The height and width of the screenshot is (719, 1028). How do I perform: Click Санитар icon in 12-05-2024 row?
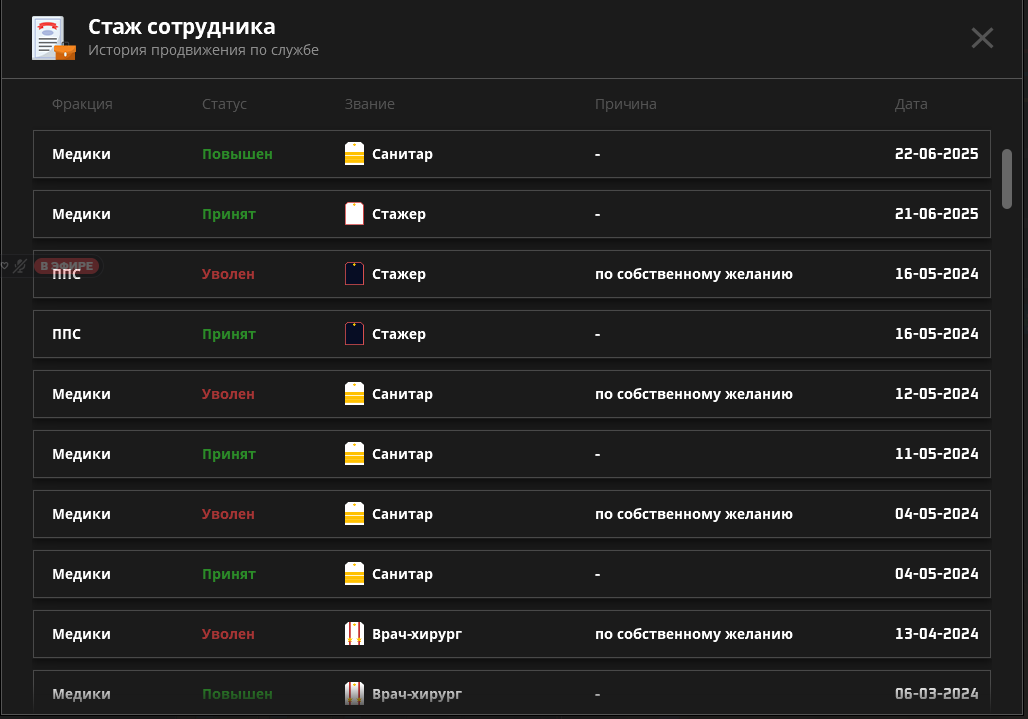(354, 394)
